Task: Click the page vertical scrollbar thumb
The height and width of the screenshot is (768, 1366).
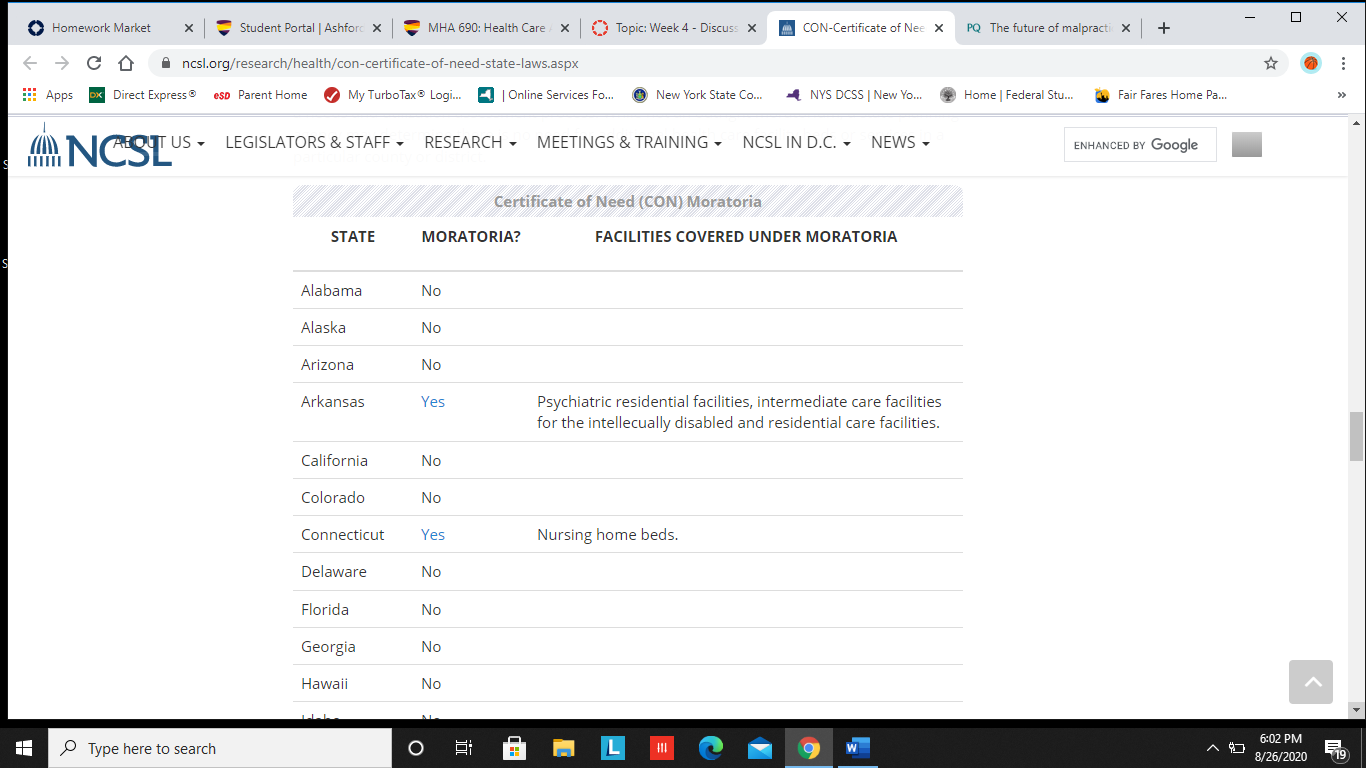Action: [x=1356, y=436]
